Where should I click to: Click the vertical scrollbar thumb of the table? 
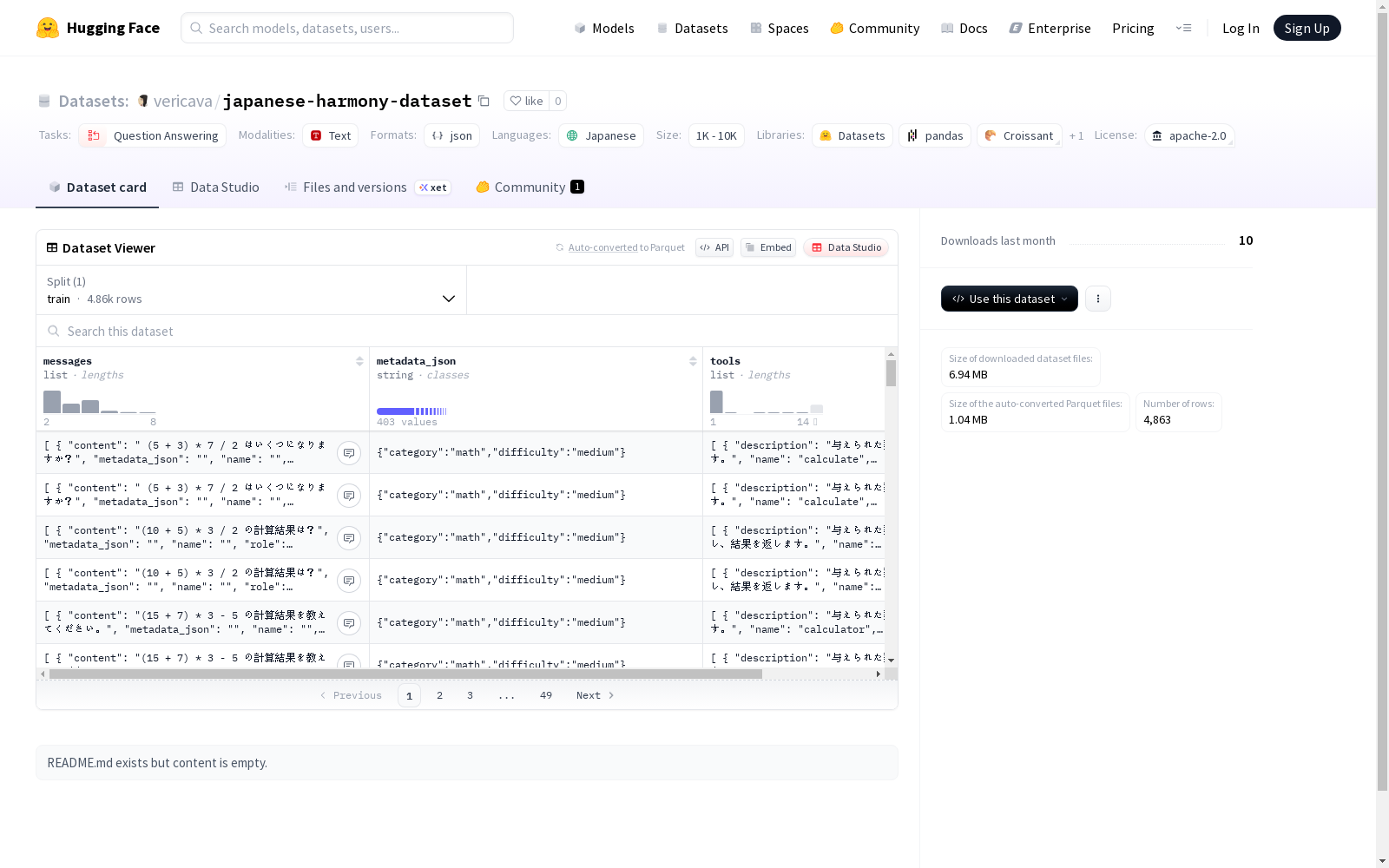[891, 373]
